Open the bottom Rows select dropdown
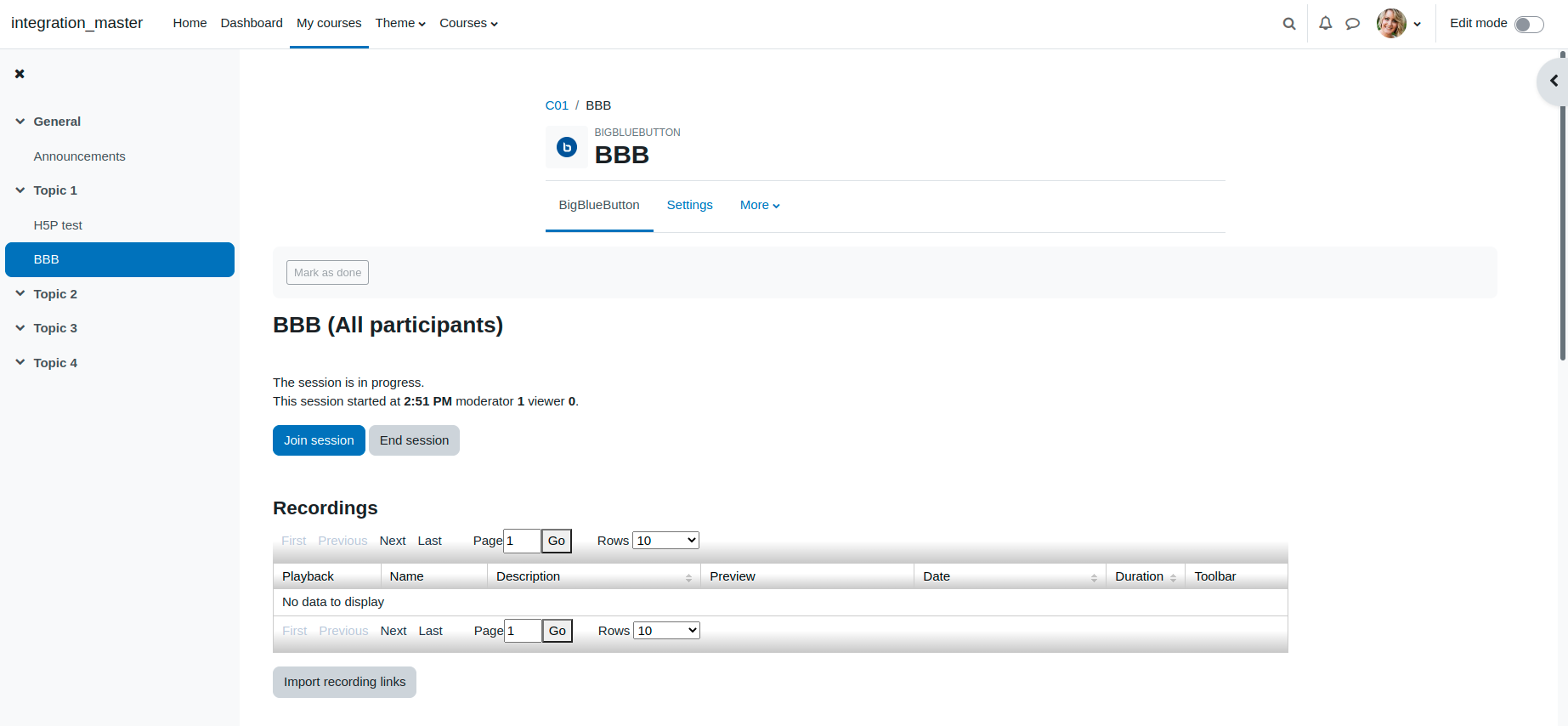This screenshot has height=726, width=1568. click(x=666, y=631)
